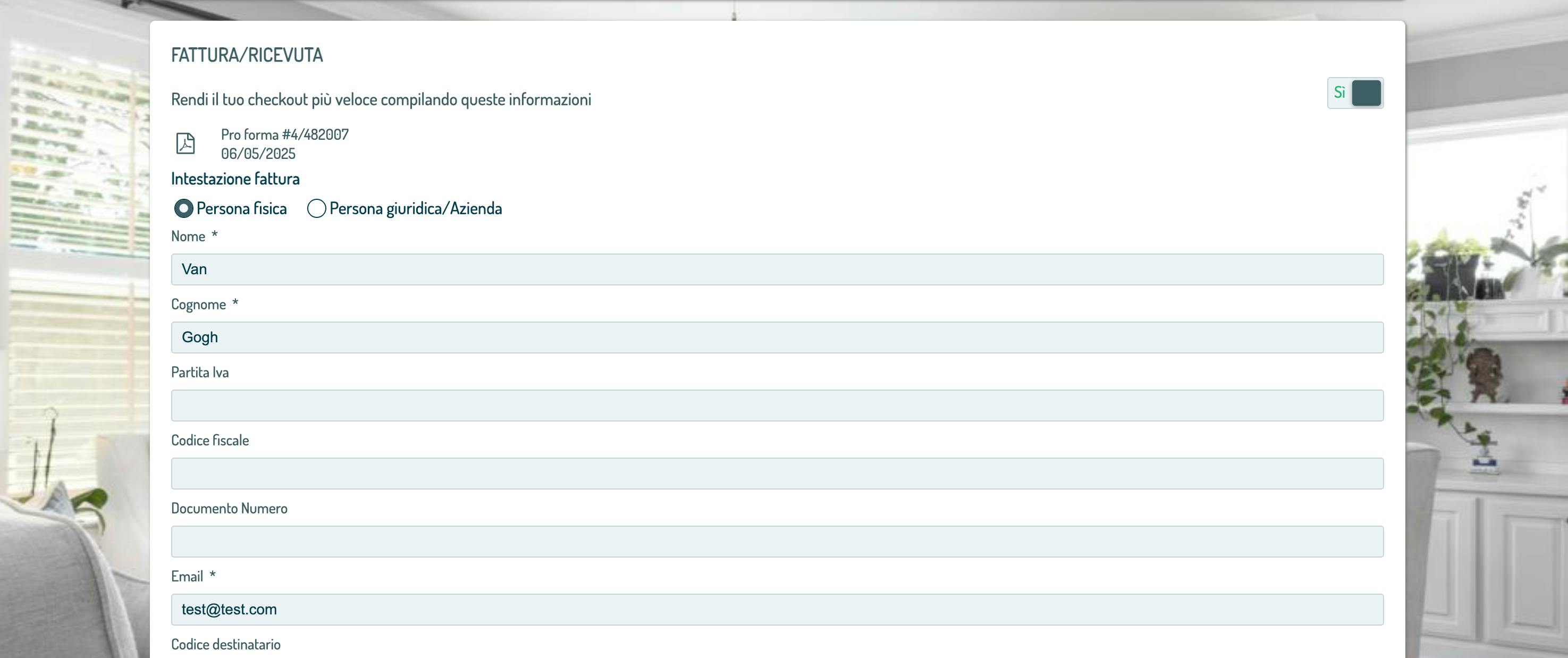Select the Email field showing test@test.com
Viewport: 1568px width, 658px height.
(x=777, y=610)
